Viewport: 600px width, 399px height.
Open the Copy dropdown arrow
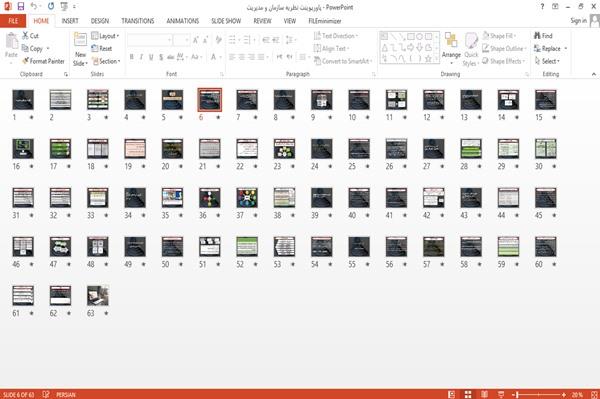pos(48,49)
